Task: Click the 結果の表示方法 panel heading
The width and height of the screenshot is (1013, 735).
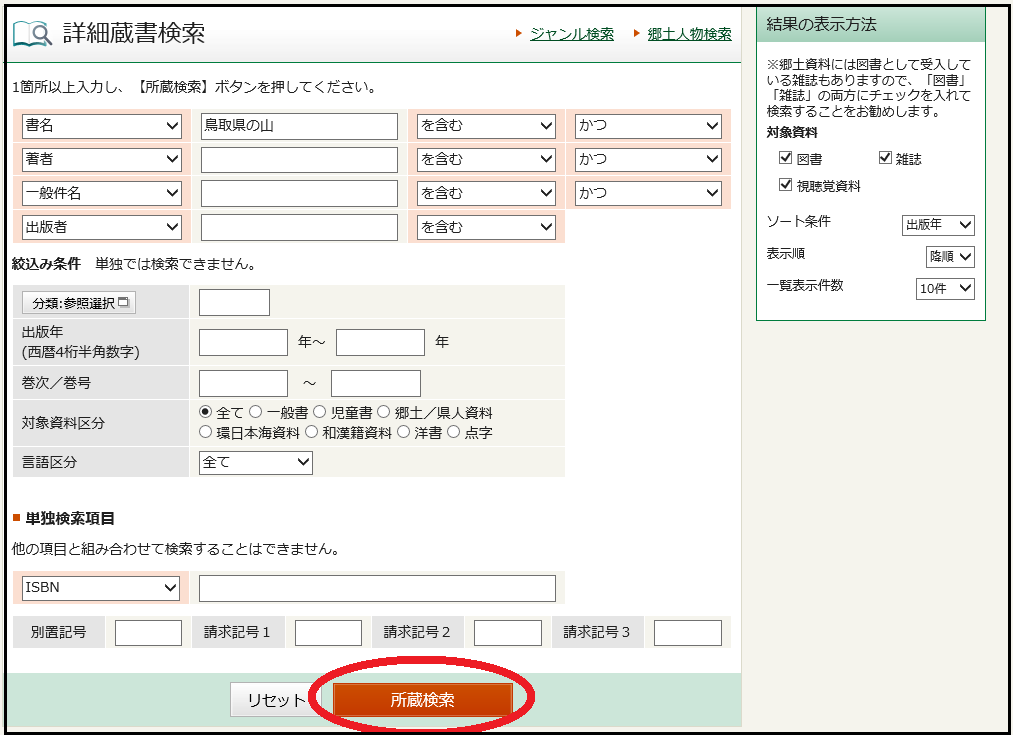Action: (821, 25)
